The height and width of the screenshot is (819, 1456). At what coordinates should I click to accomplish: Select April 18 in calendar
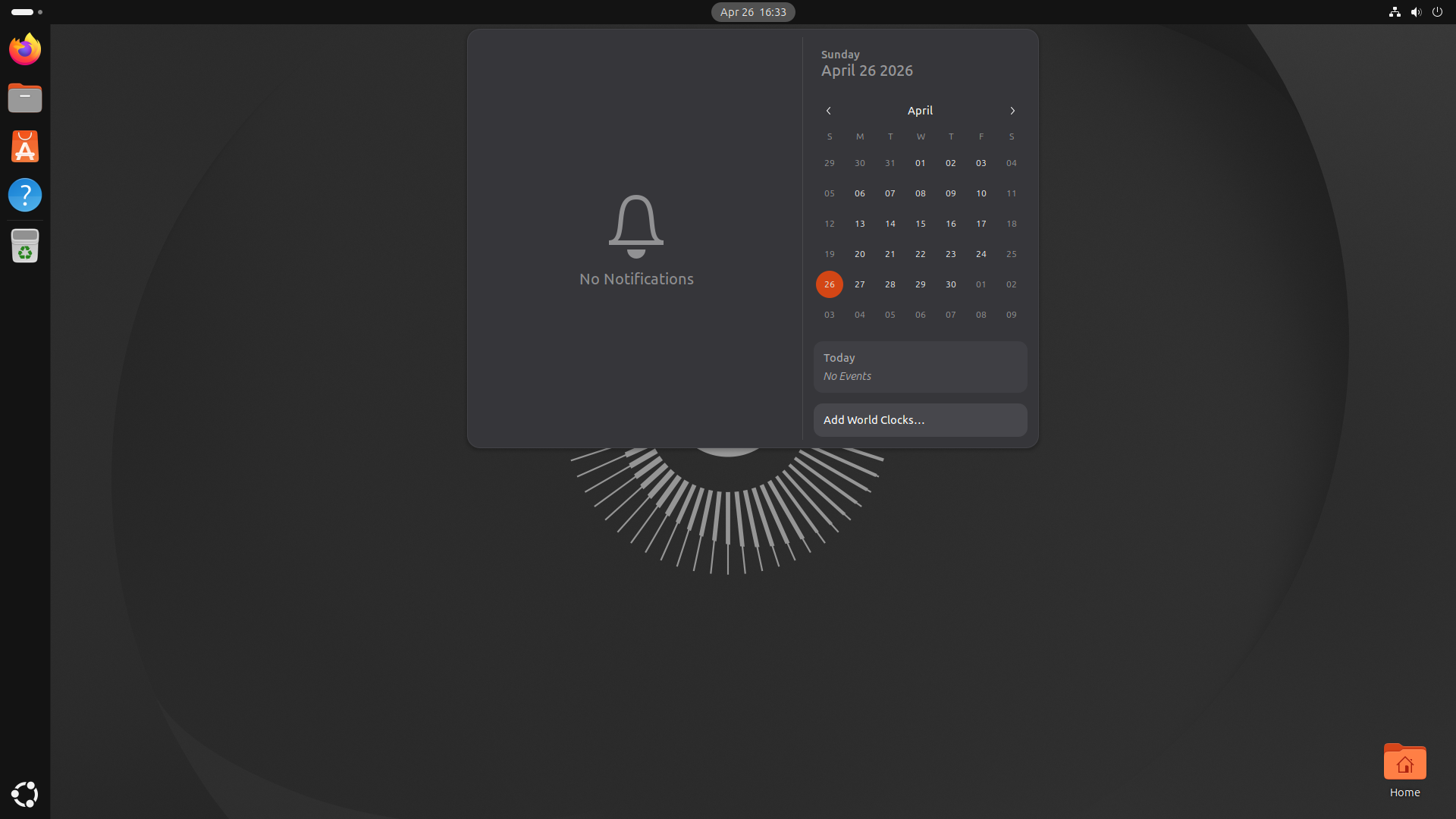tap(1012, 224)
